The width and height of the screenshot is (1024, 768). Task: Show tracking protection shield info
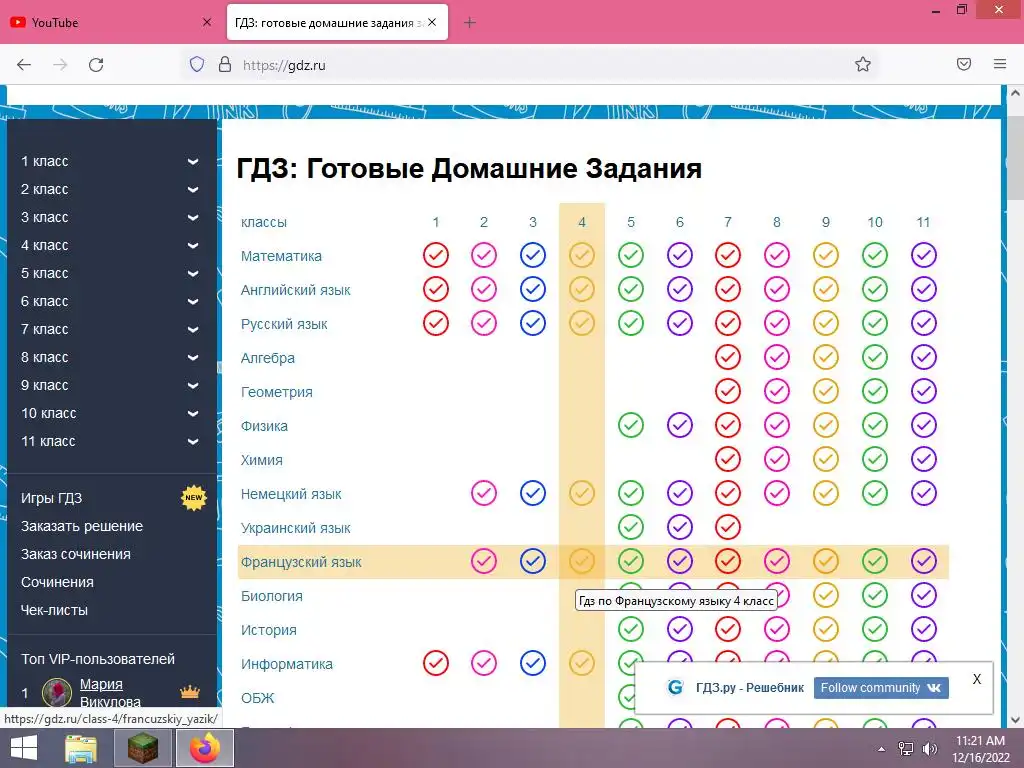point(197,65)
